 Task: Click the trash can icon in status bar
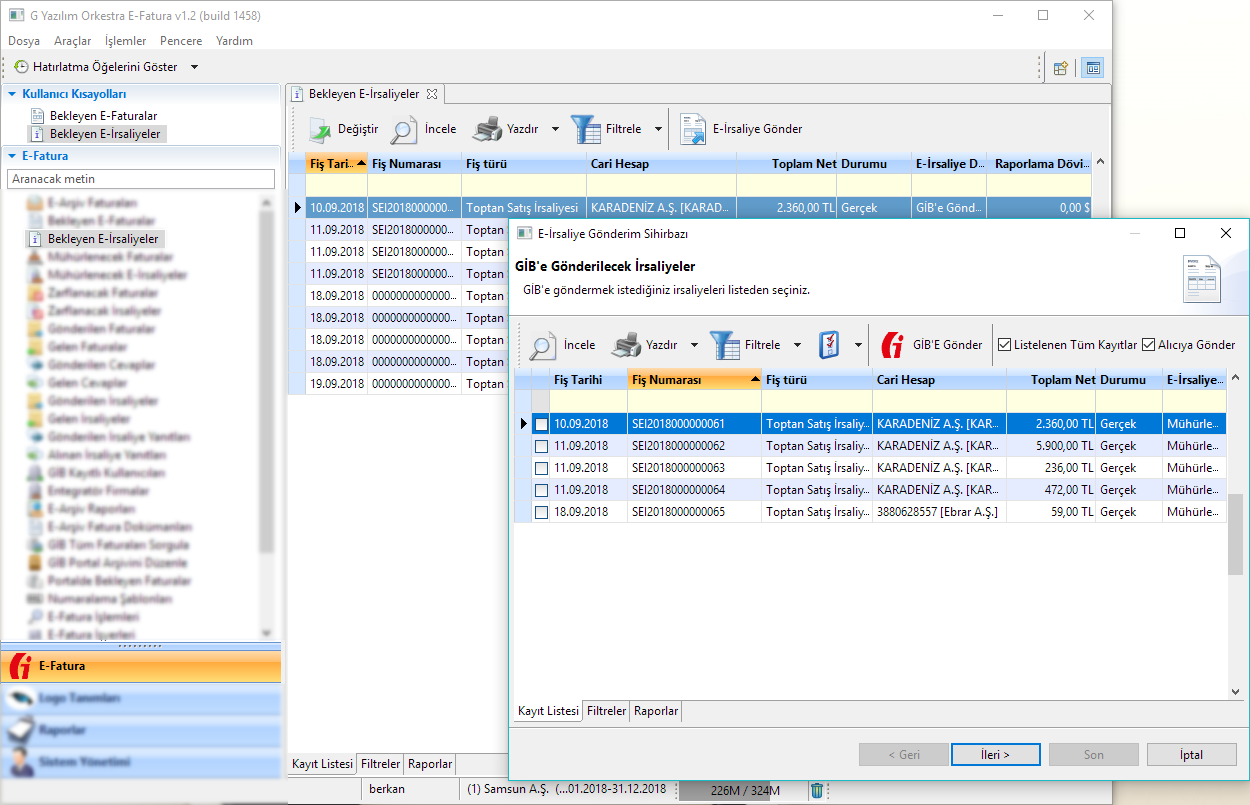click(x=817, y=790)
